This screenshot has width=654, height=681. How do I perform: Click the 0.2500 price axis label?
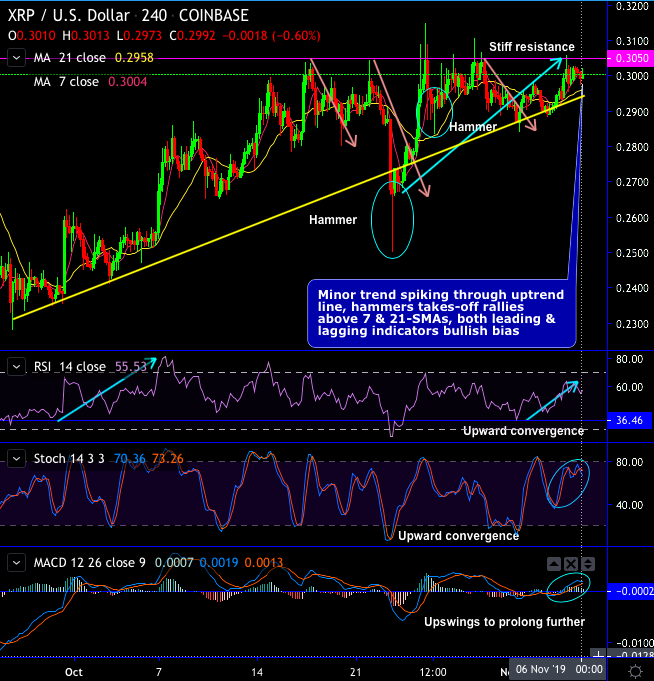(x=632, y=253)
